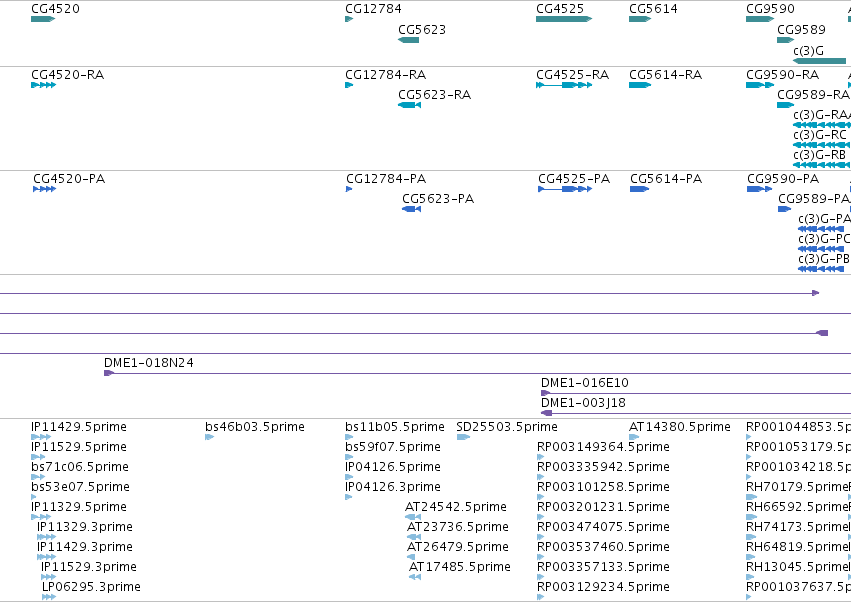The image size is (851, 602).
Task: Click the bs53e07.5prime EST label
Action: coord(80,487)
